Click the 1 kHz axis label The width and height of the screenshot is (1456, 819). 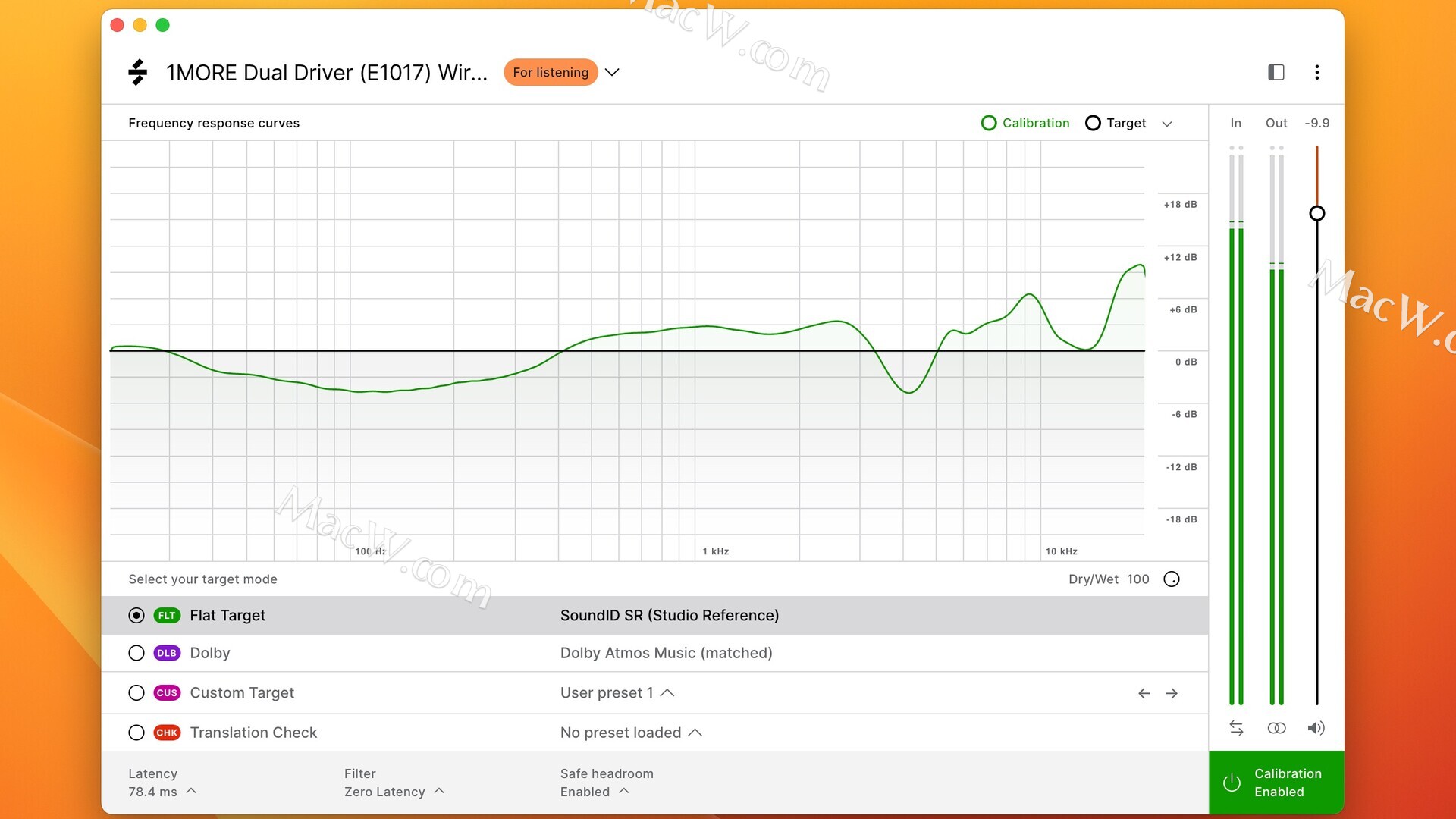(715, 551)
